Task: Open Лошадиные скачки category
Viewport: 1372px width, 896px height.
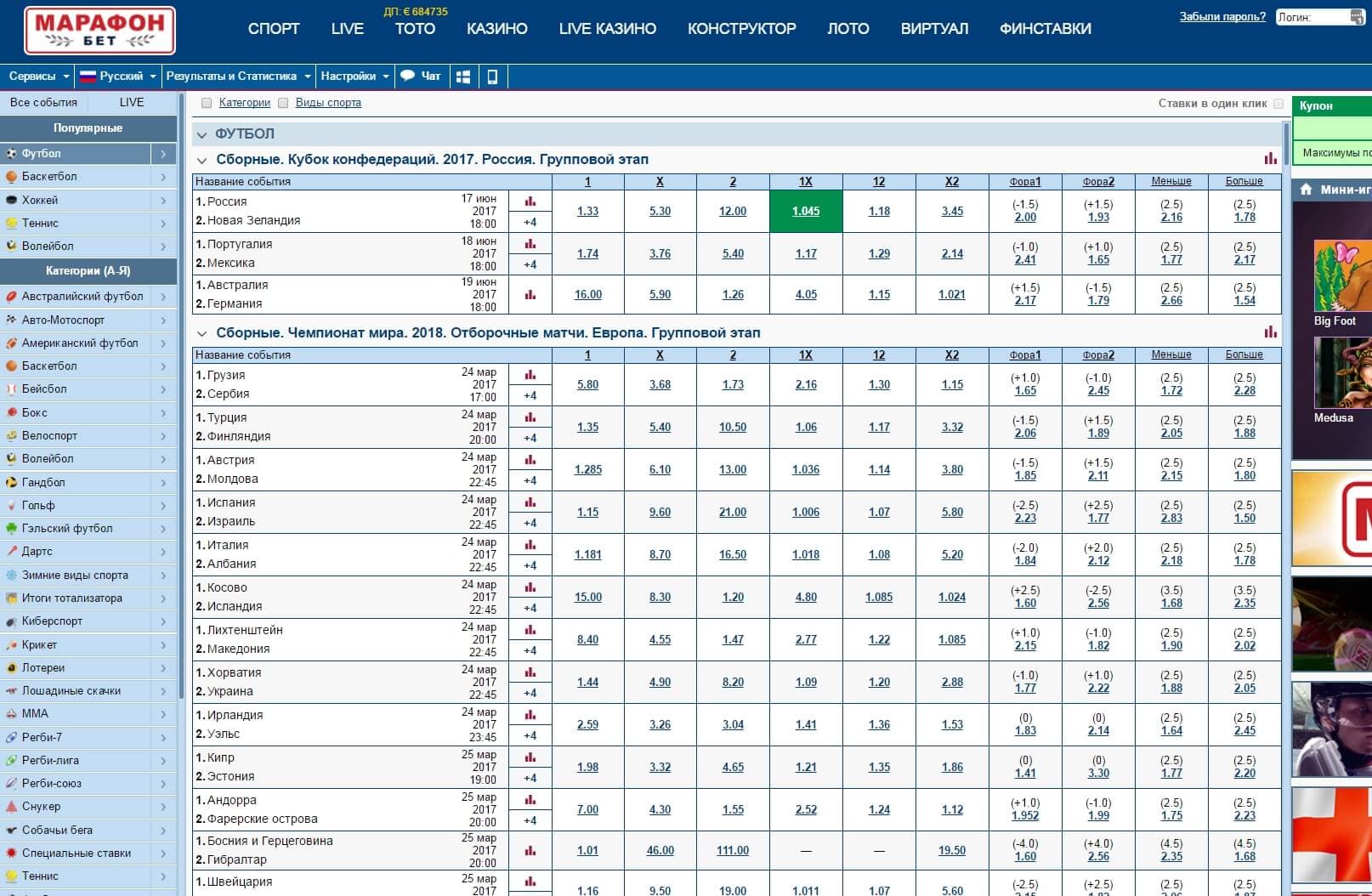Action: [x=88, y=691]
